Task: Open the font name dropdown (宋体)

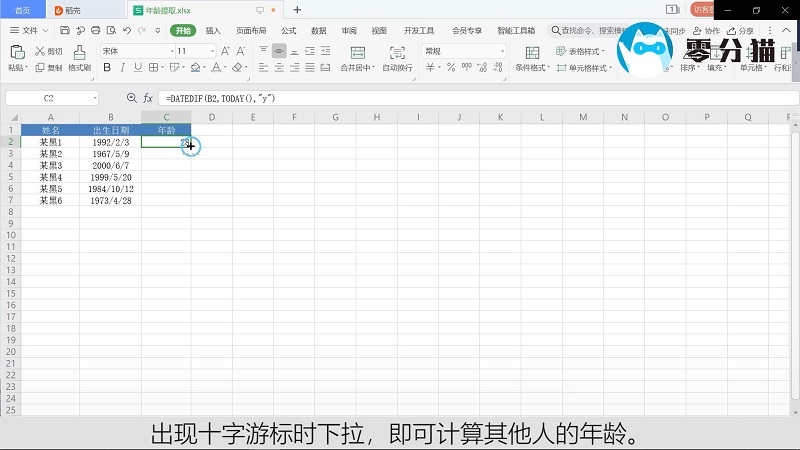Action: tap(172, 51)
